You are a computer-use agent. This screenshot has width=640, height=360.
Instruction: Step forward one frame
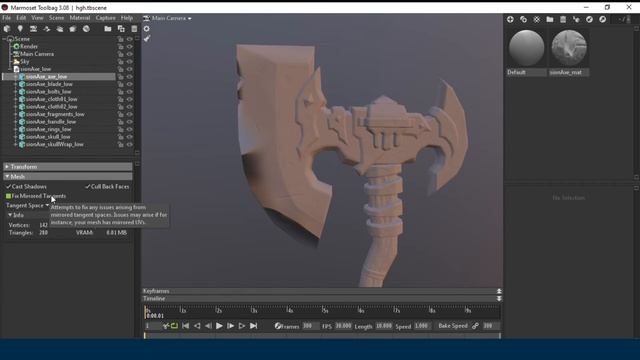231,326
